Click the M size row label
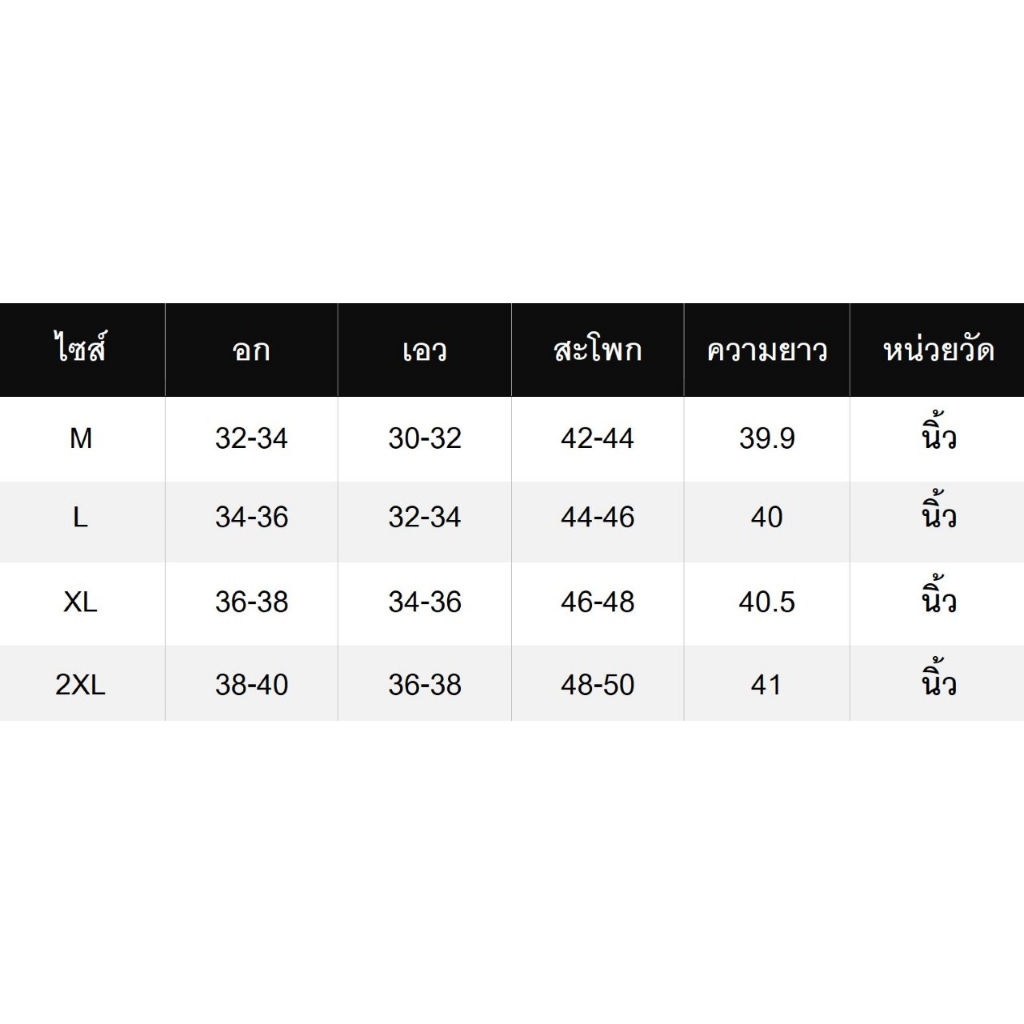 pyautogui.click(x=81, y=439)
